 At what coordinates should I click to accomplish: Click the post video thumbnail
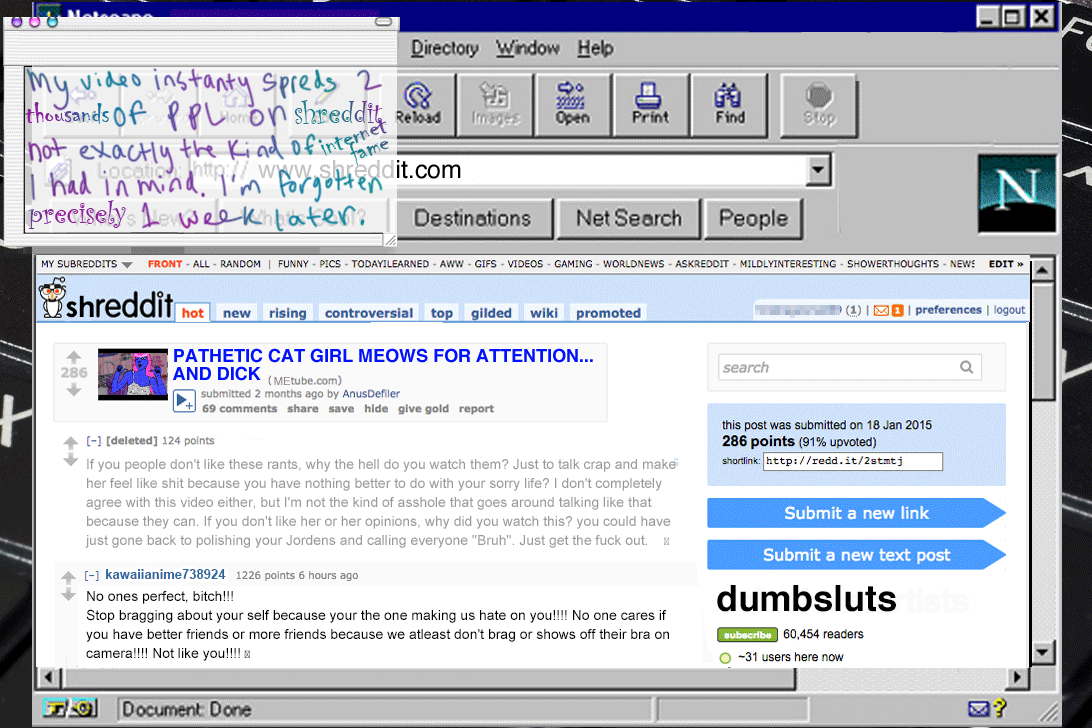point(132,374)
